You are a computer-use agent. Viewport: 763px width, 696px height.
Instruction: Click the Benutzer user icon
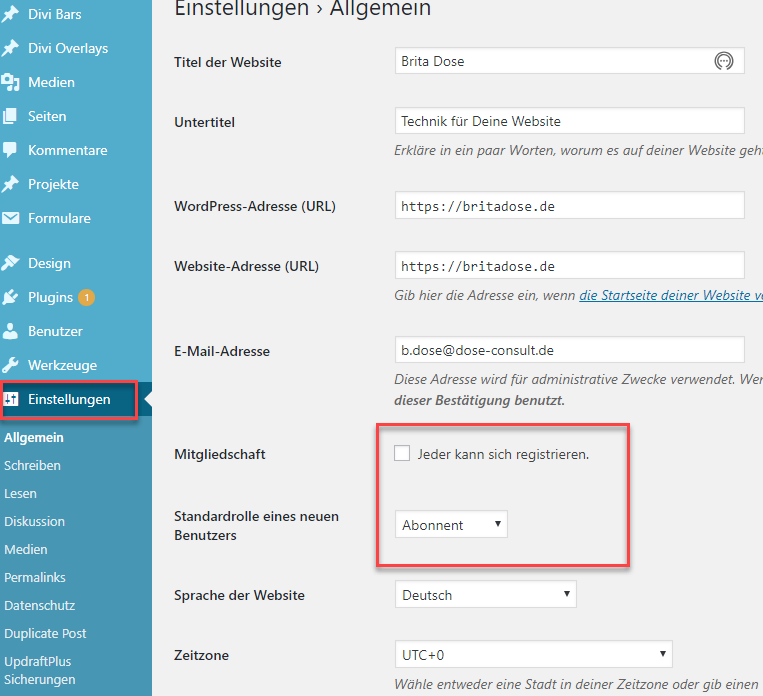coord(11,331)
